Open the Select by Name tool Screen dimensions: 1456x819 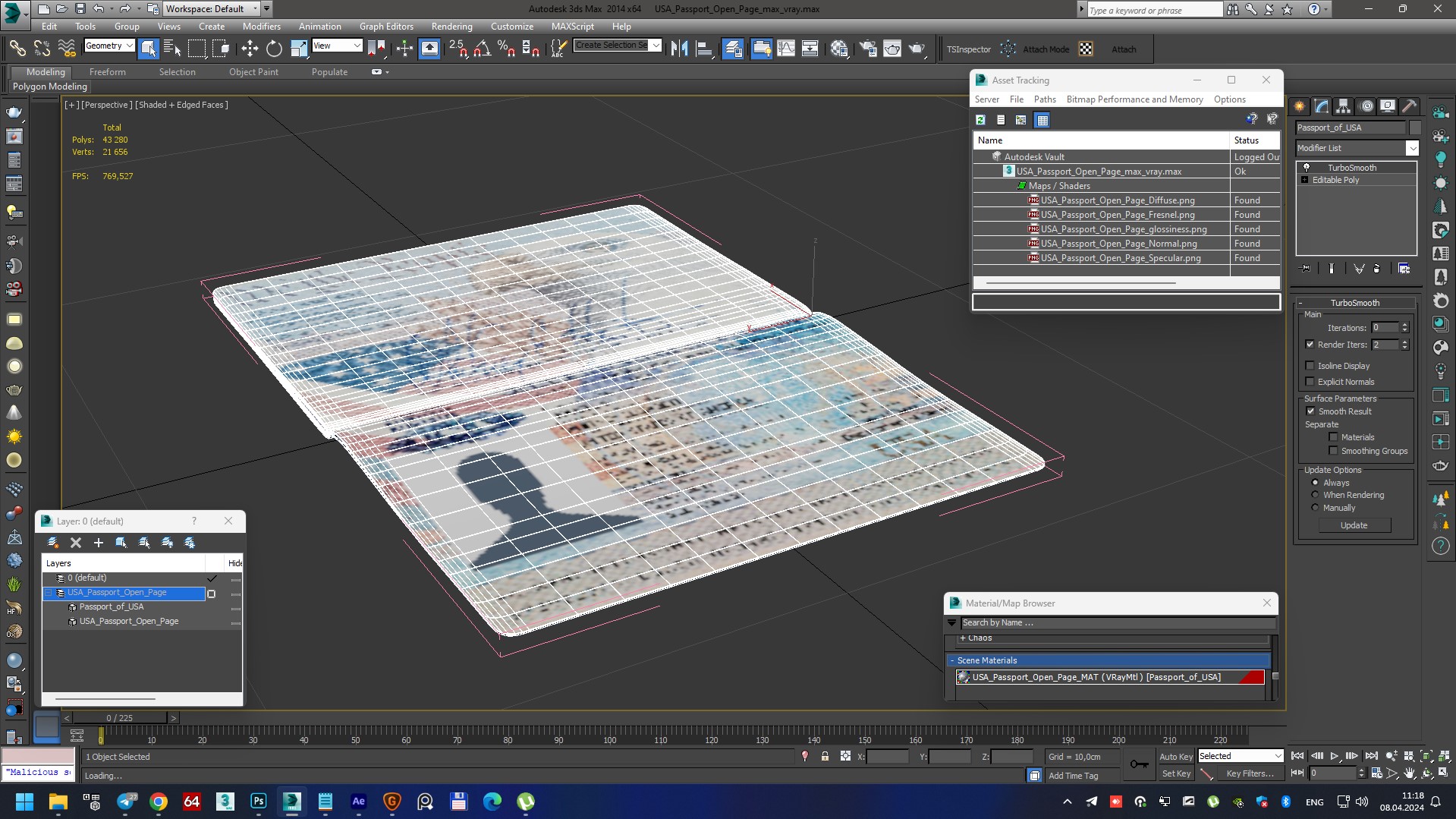[x=172, y=49]
